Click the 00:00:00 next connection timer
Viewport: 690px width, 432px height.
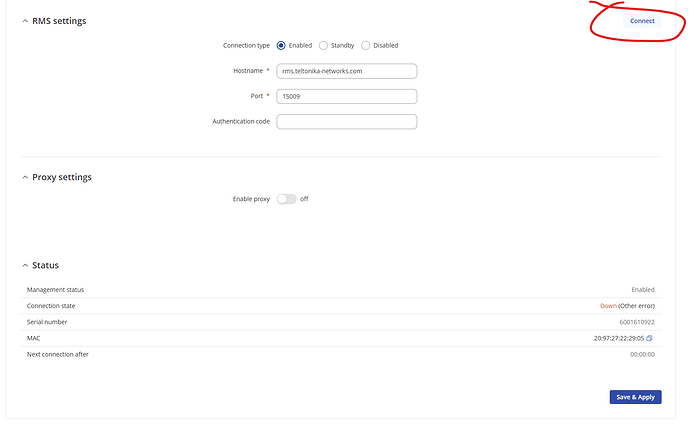pos(642,354)
